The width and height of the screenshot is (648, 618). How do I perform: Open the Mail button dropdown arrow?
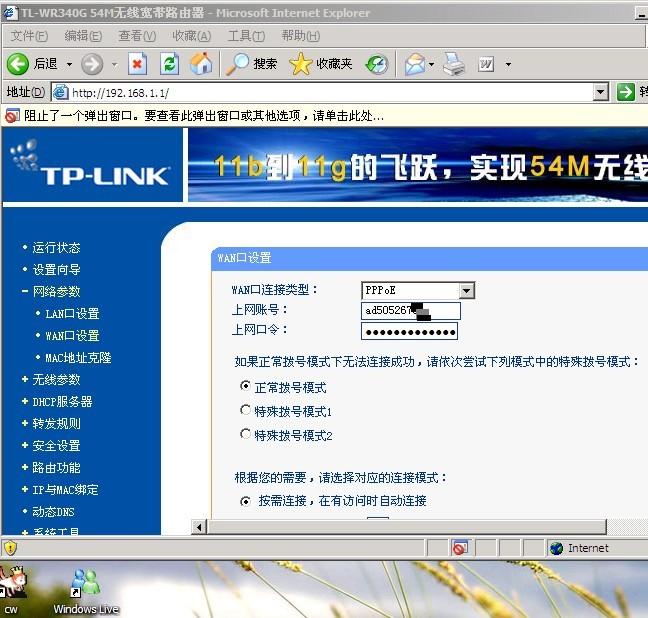(431, 64)
